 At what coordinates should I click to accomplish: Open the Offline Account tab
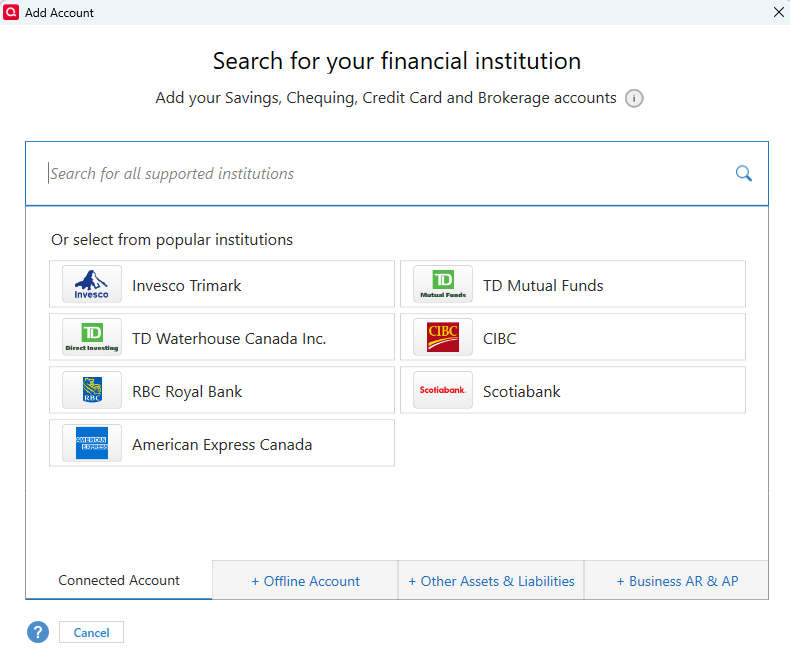pyautogui.click(x=305, y=581)
